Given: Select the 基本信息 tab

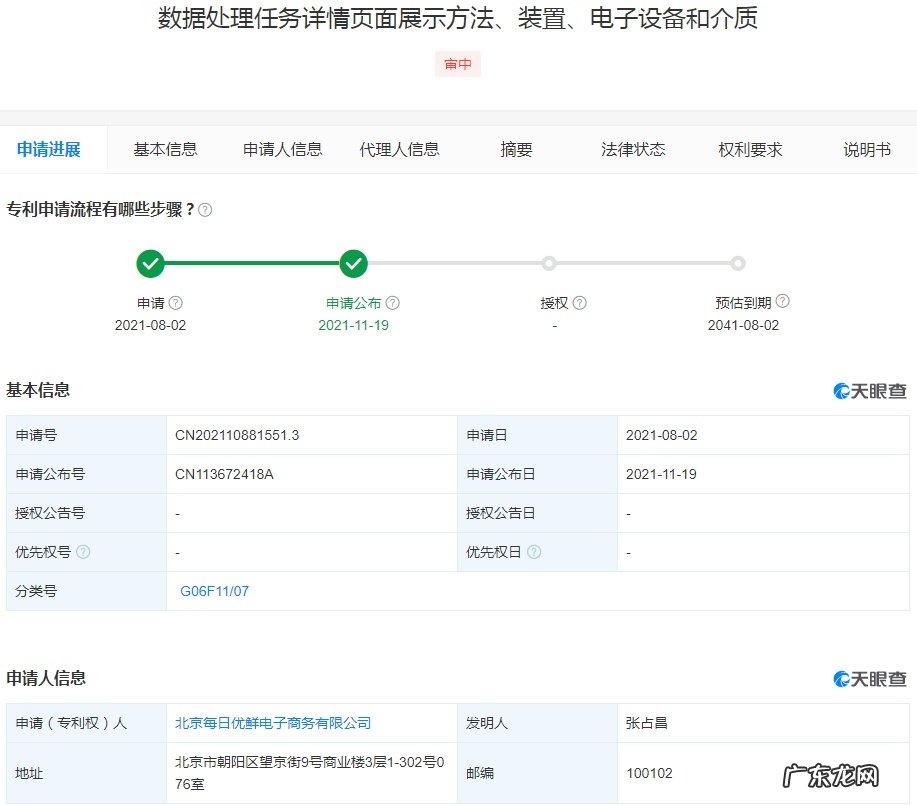Looking at the screenshot, I should 164,148.
